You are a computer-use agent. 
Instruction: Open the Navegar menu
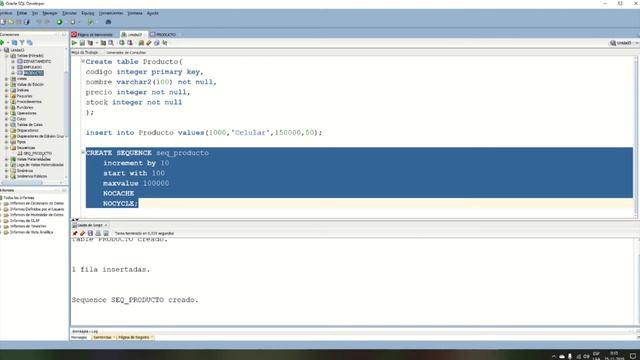(x=50, y=13)
